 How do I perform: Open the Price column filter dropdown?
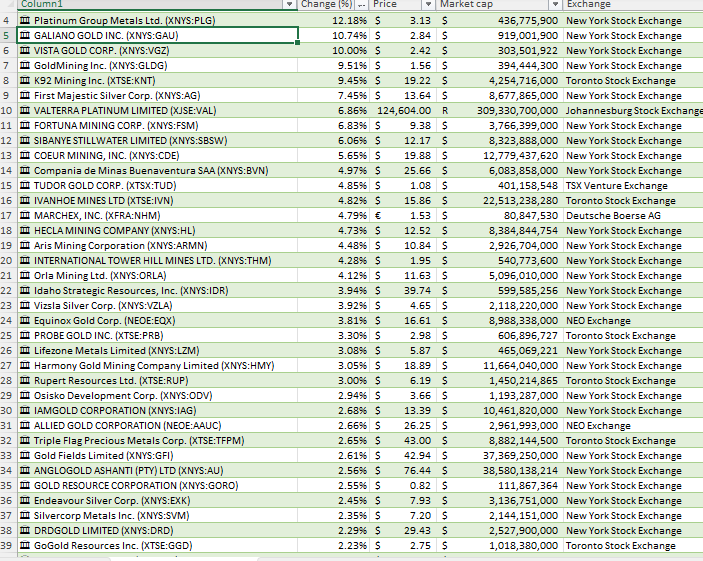[x=428, y=4]
